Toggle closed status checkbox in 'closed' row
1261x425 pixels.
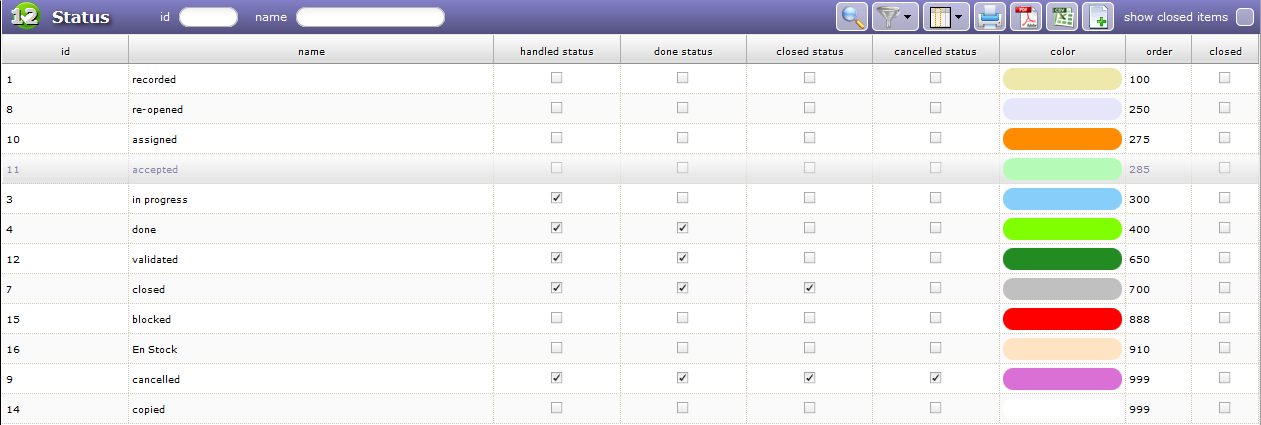809,288
